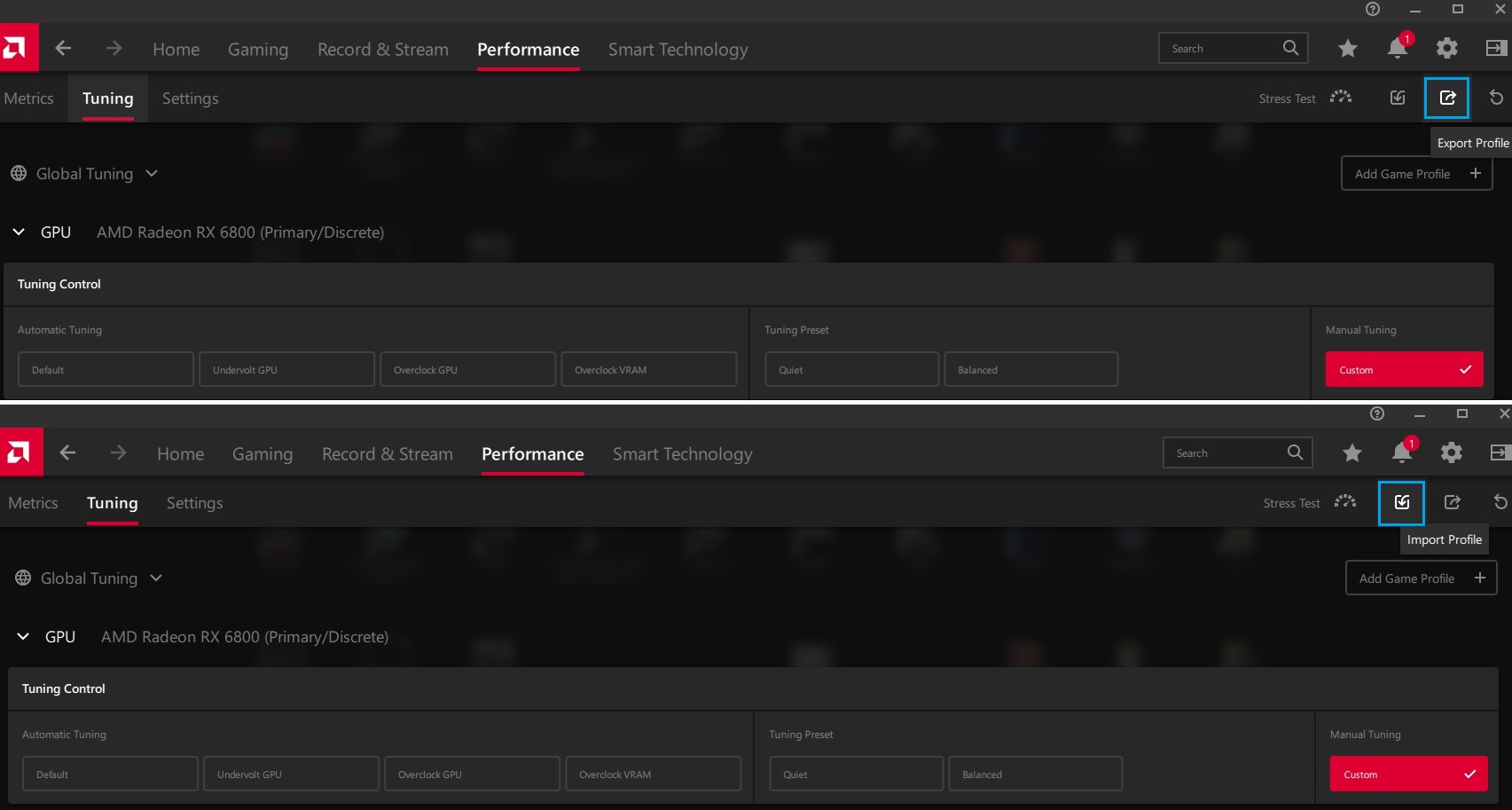Screen dimensions: 1512x810
Task: Select Overclock VRAM in top window
Action: pyautogui.click(x=648, y=369)
